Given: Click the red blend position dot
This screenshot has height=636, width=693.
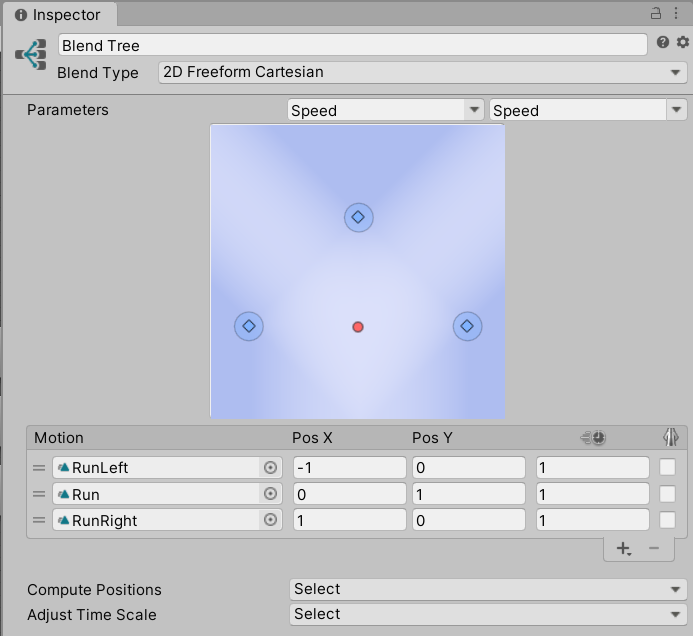Looking at the screenshot, I should tap(358, 327).
